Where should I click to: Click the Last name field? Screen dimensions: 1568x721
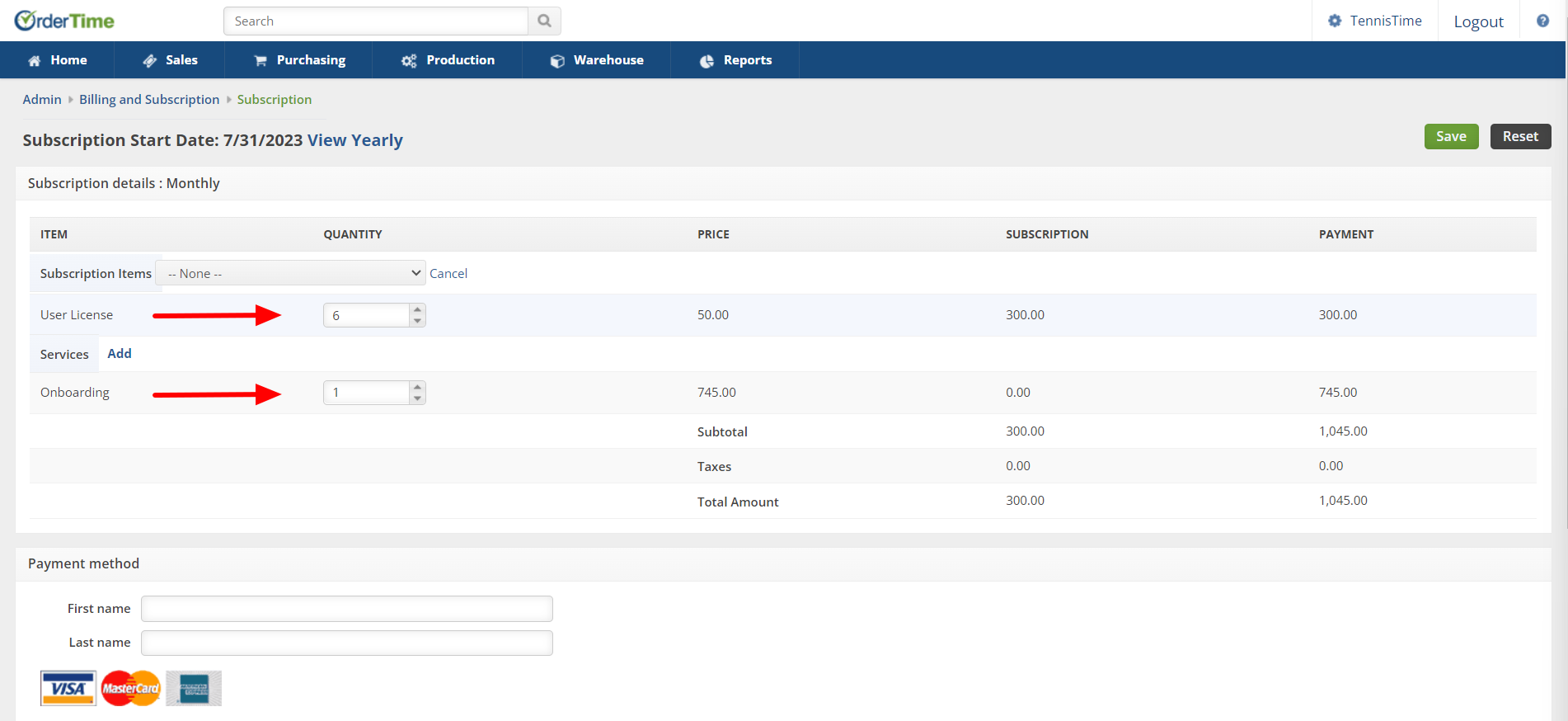tap(347, 643)
